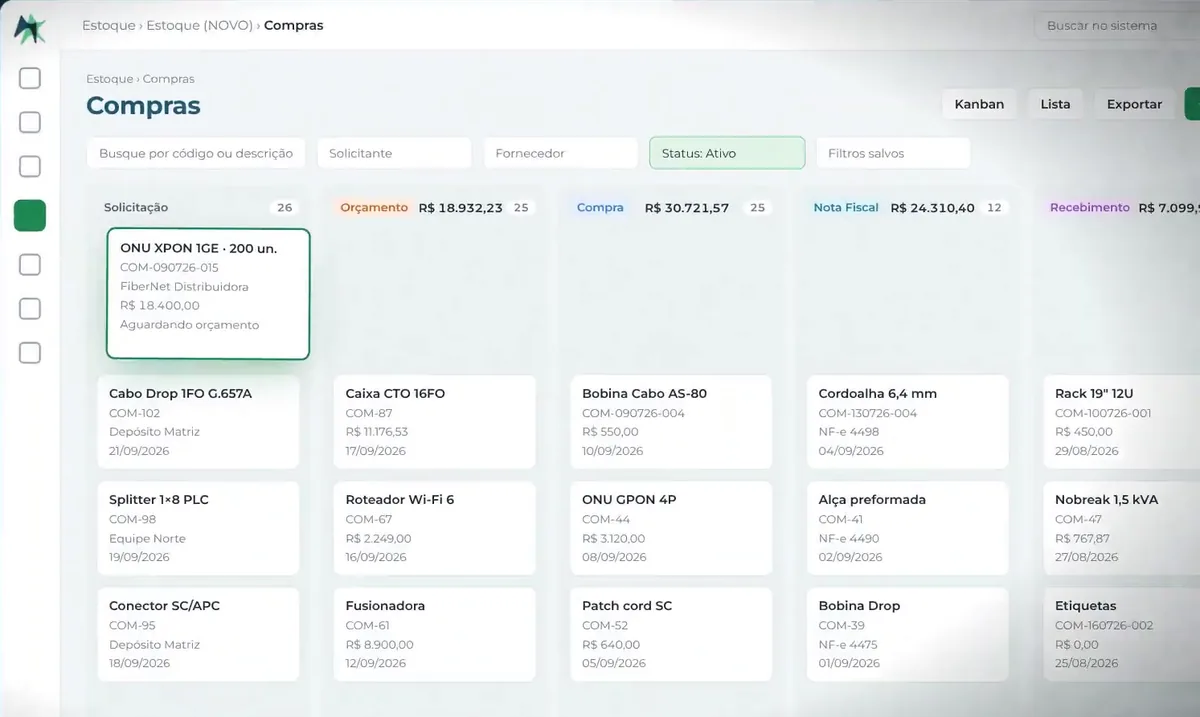This screenshot has width=1200, height=717.
Task: Click the R$ 24.310,40 Nota Fiscal total
Action: 932,208
